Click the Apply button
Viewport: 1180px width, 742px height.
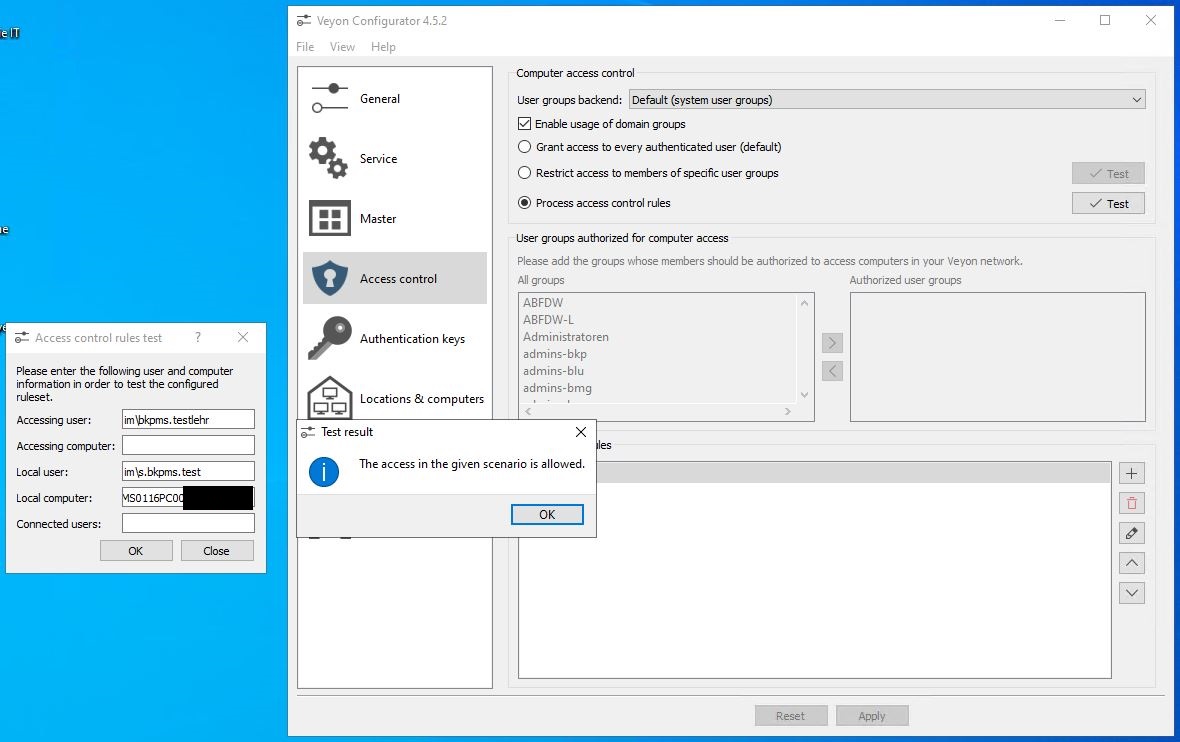(872, 715)
